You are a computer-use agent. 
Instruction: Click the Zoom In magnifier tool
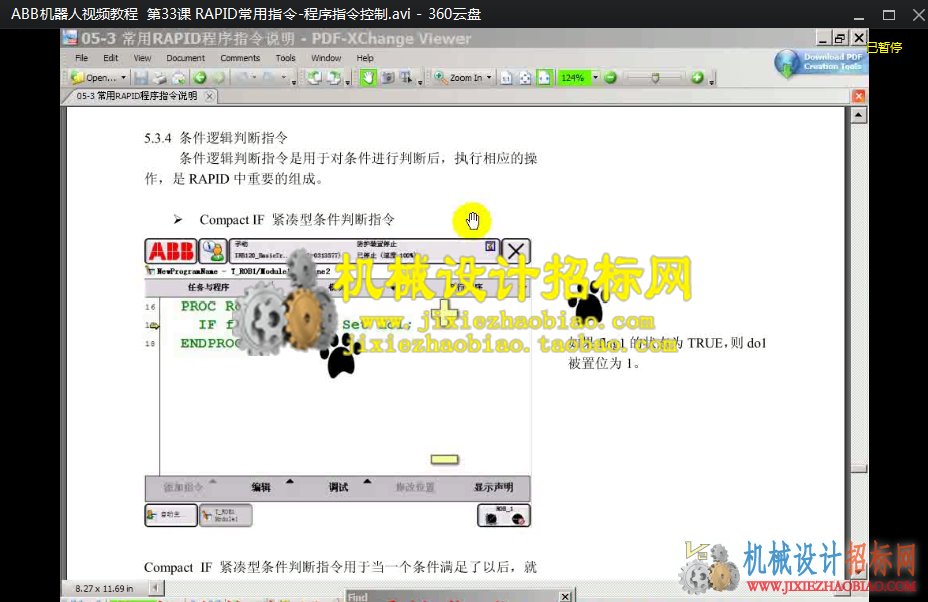click(459, 78)
